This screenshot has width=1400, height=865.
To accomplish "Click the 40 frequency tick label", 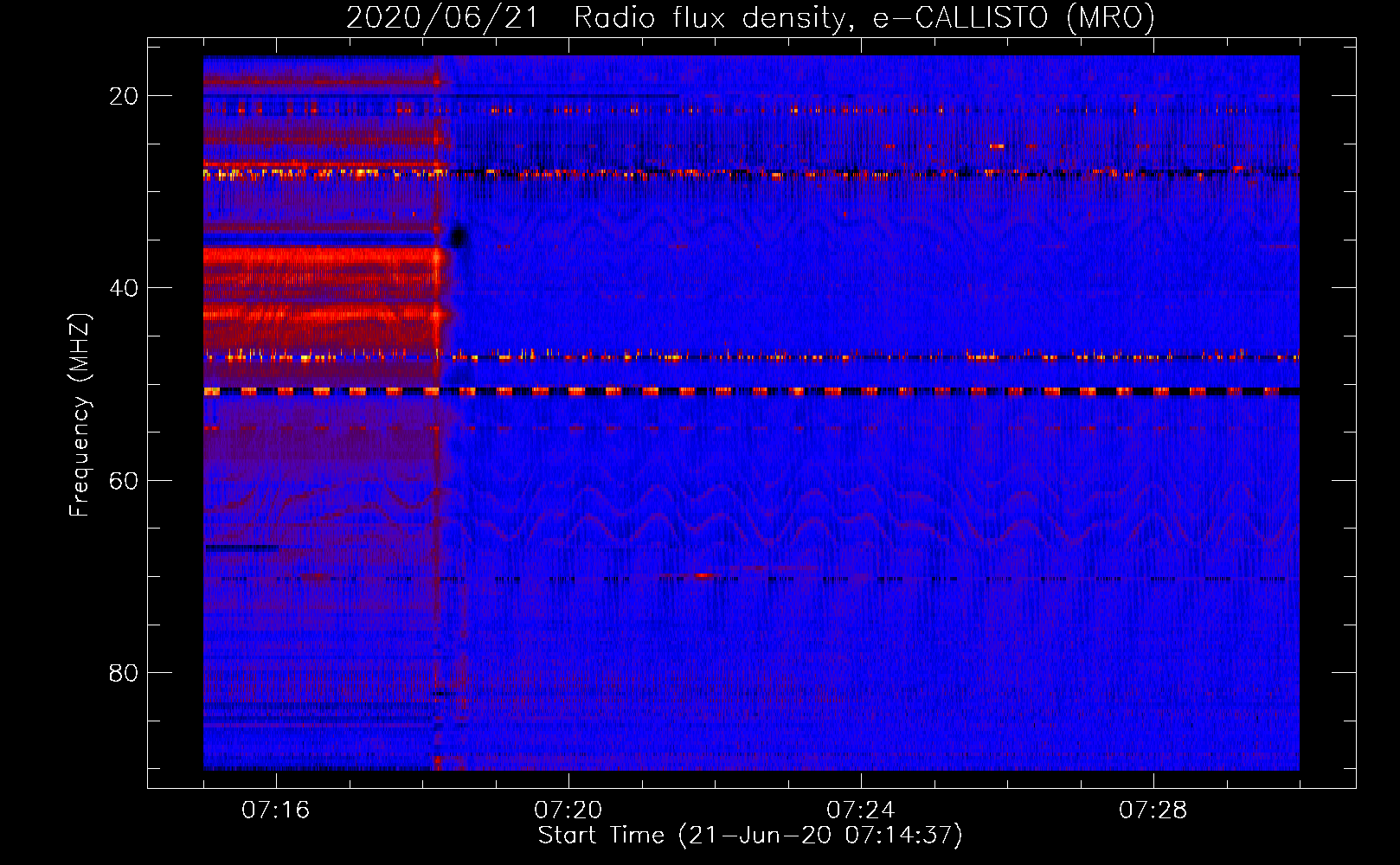I will (x=124, y=288).
